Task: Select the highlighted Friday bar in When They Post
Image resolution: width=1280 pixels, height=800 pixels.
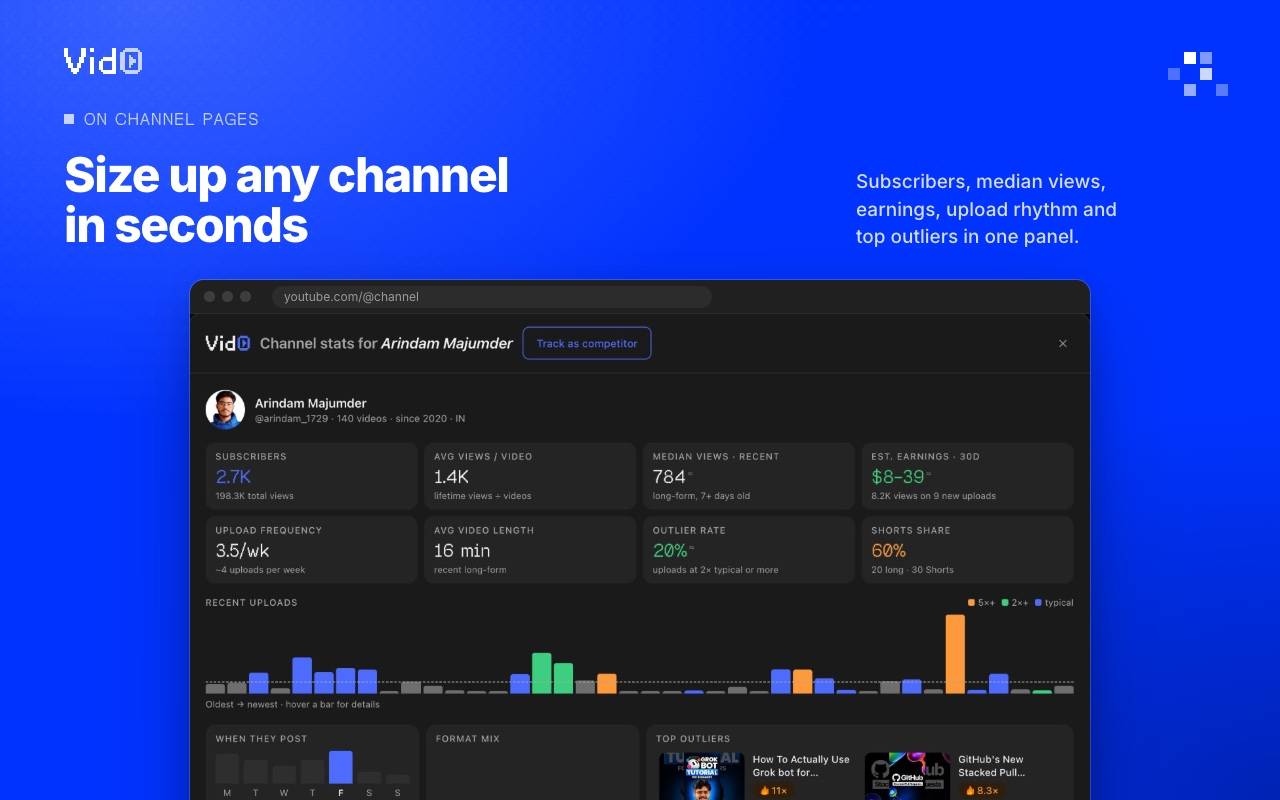Action: [x=341, y=767]
